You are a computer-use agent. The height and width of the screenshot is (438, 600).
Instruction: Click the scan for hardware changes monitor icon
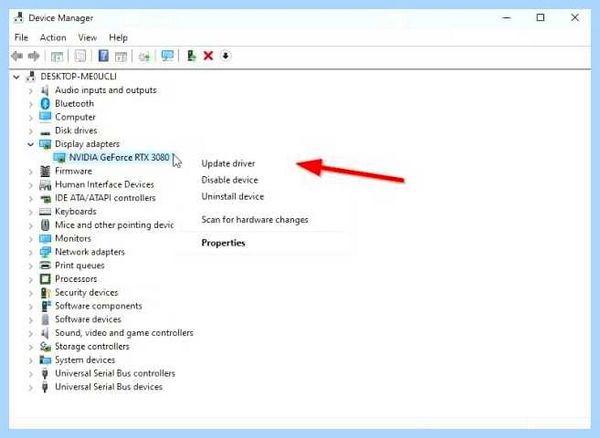[x=167, y=56]
